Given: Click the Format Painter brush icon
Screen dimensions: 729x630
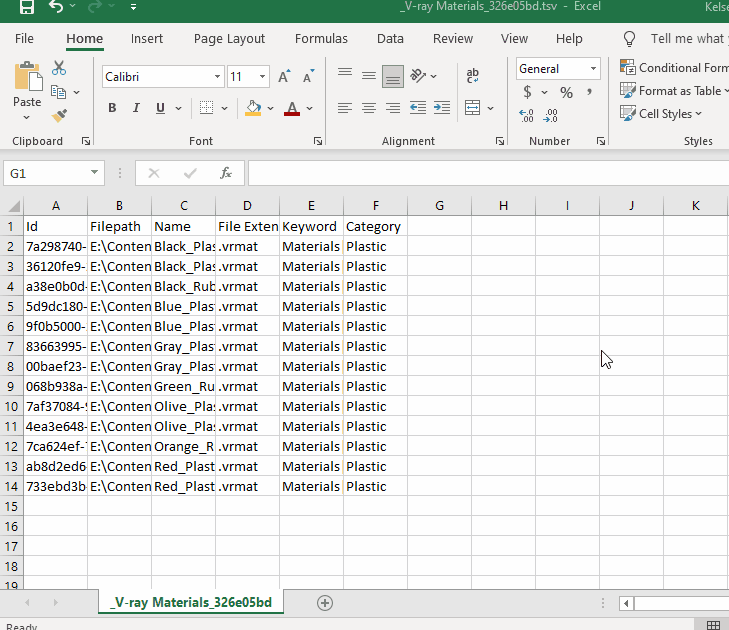Looking at the screenshot, I should point(59,116).
